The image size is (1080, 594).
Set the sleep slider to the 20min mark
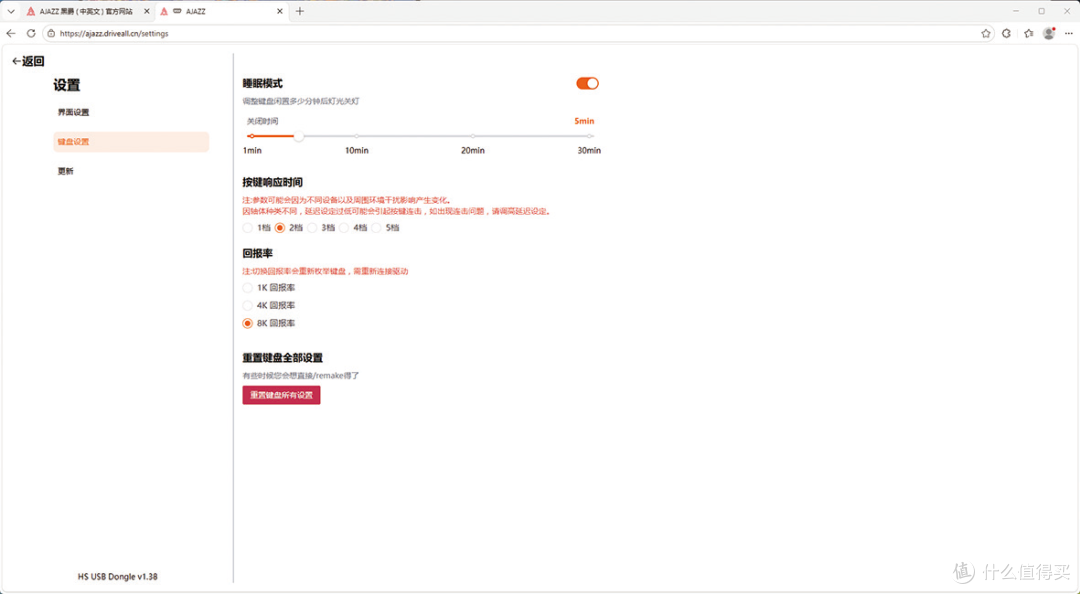[x=472, y=136]
